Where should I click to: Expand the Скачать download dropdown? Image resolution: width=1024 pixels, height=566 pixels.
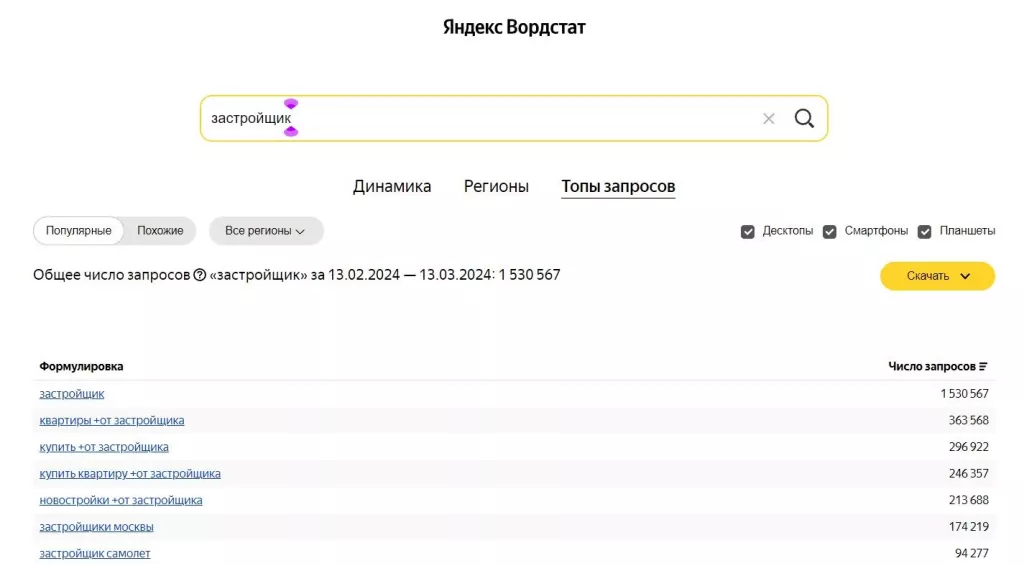[937, 276]
